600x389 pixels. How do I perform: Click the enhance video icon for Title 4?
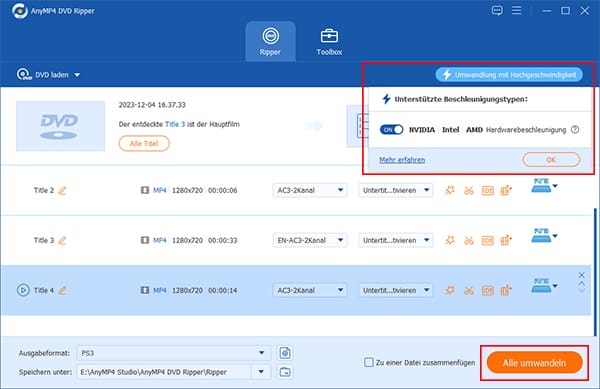(x=506, y=290)
